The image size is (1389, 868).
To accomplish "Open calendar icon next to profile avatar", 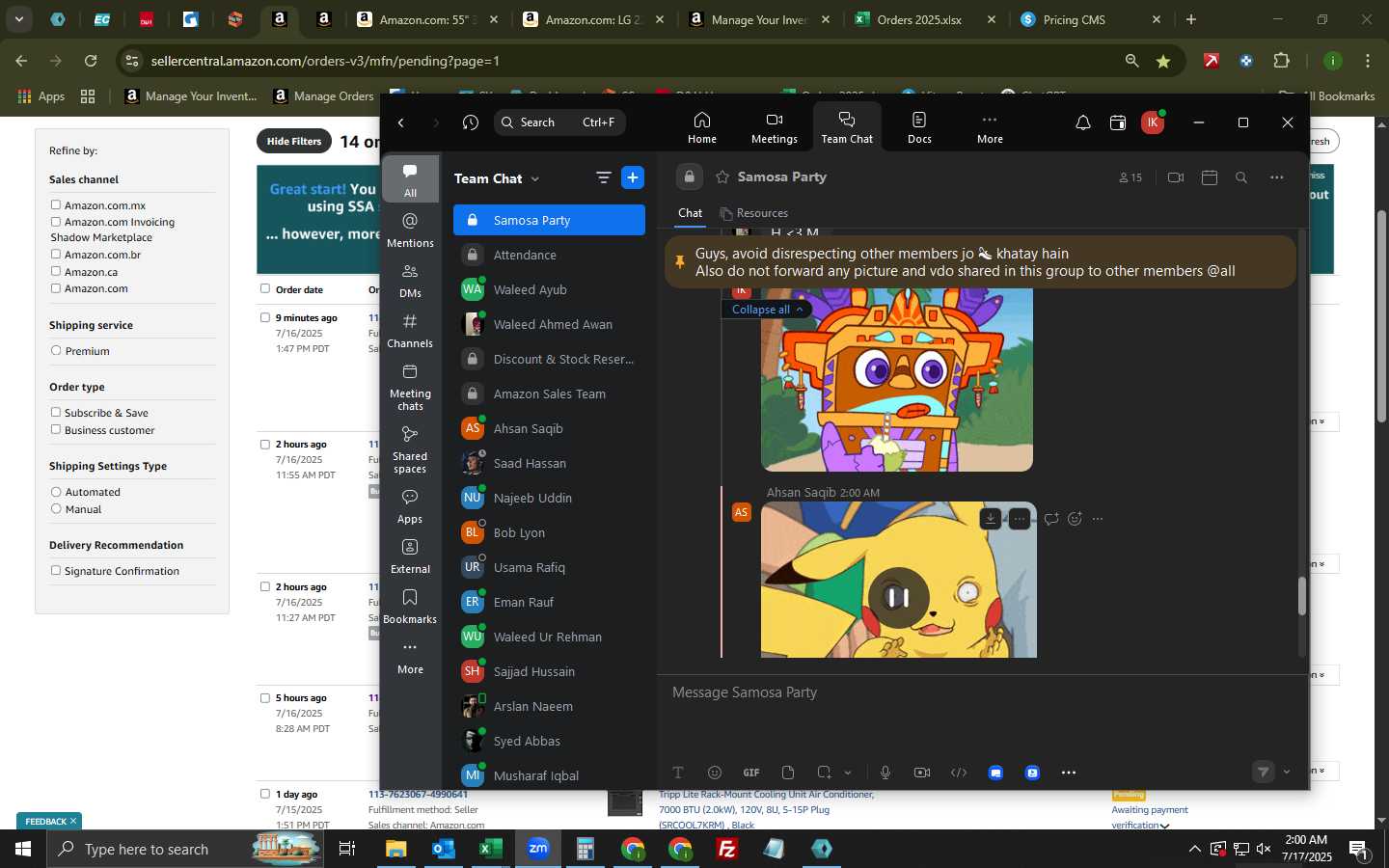I will [x=1118, y=122].
